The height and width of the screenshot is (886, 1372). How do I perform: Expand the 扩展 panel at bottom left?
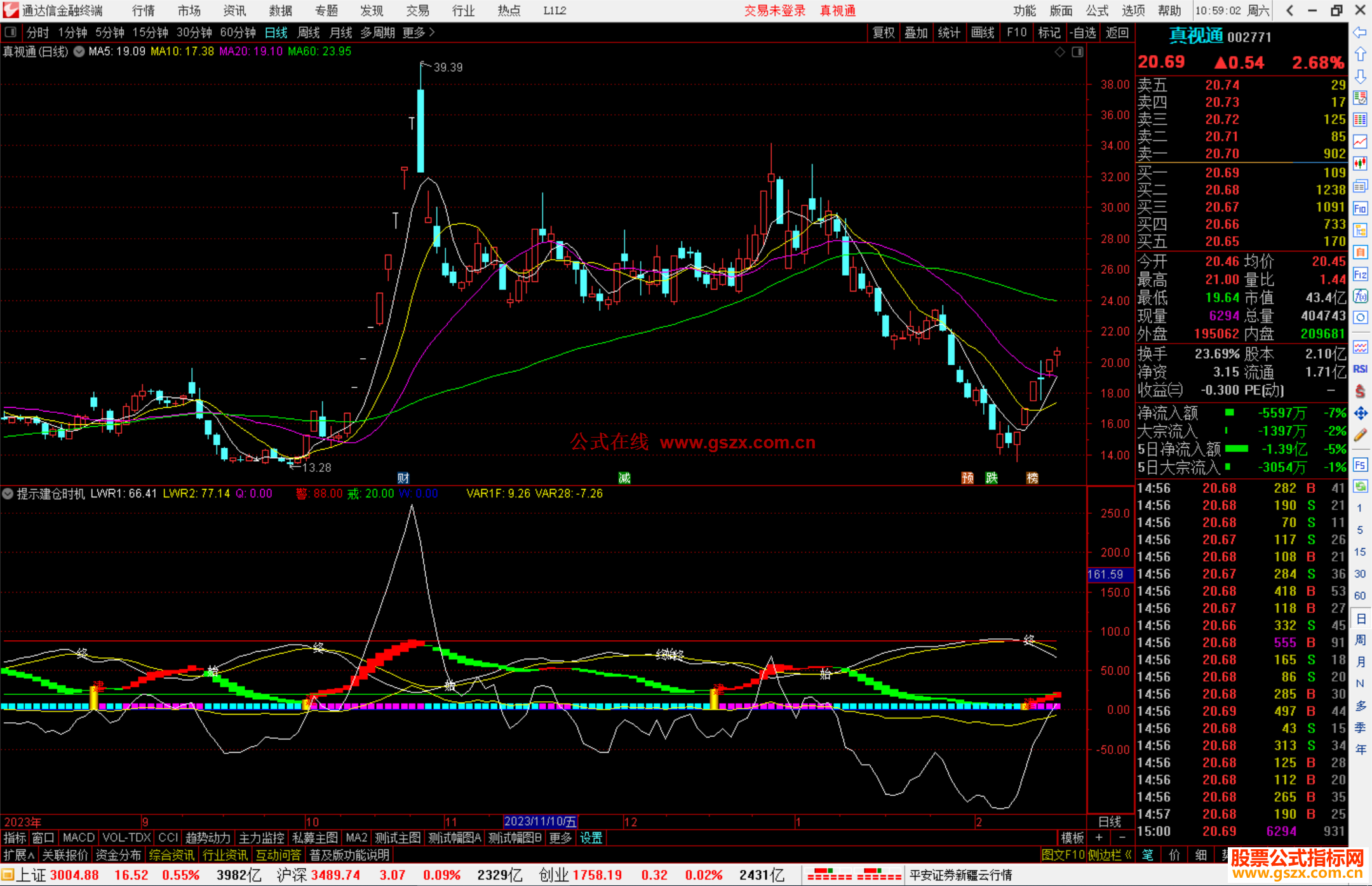tap(18, 855)
